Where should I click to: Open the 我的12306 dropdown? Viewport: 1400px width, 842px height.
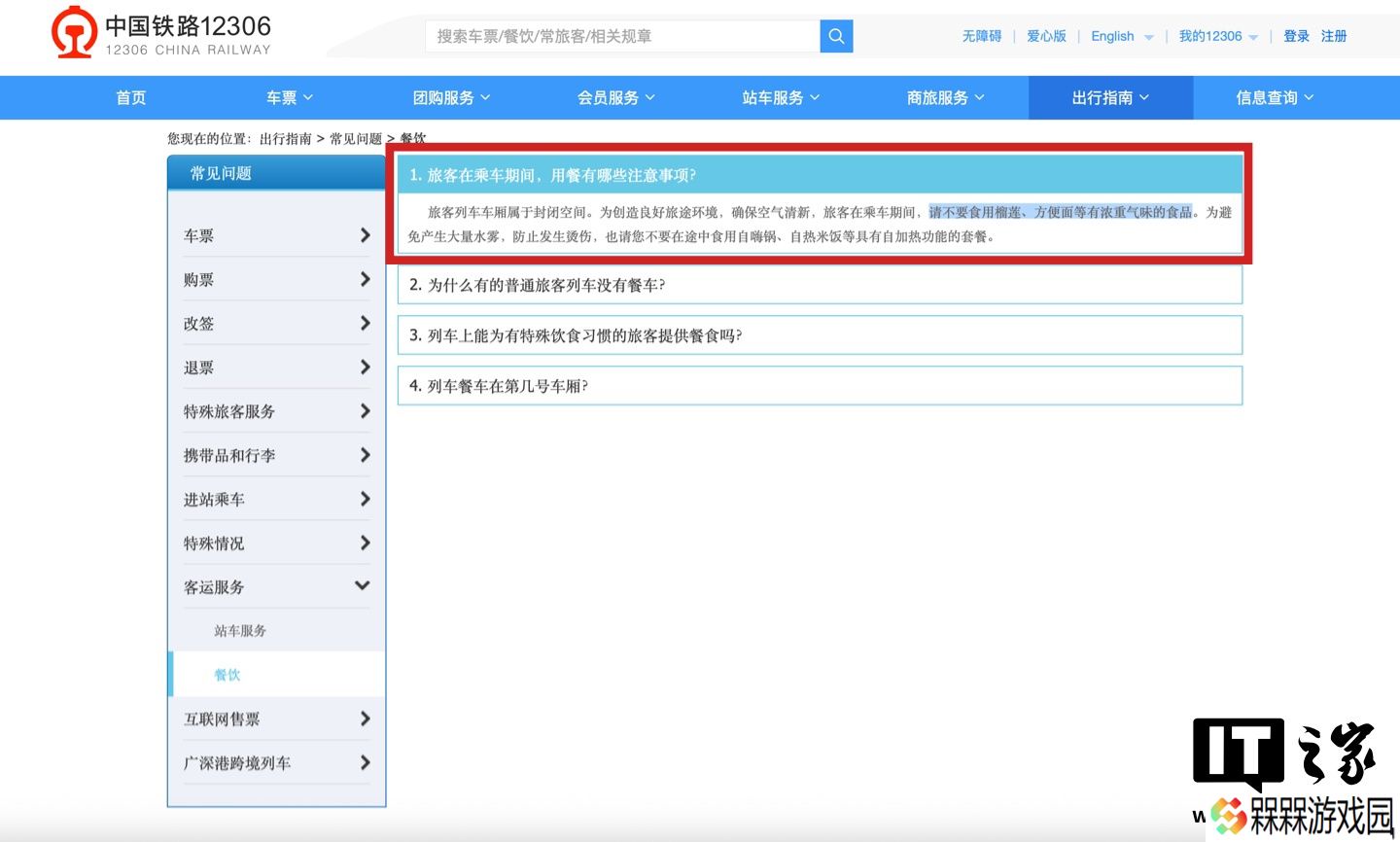tap(1218, 36)
